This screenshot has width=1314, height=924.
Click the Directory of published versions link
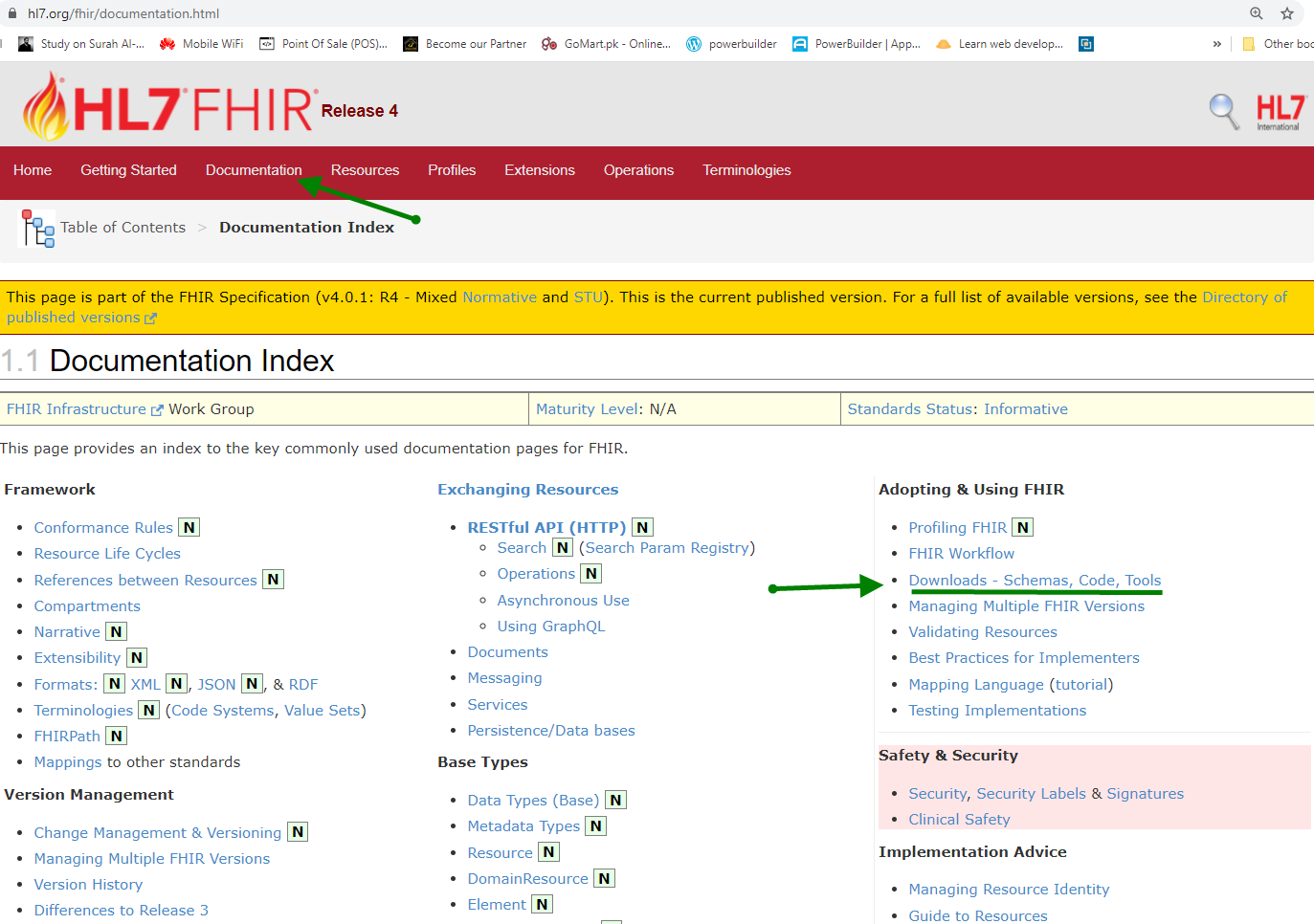click(1244, 297)
